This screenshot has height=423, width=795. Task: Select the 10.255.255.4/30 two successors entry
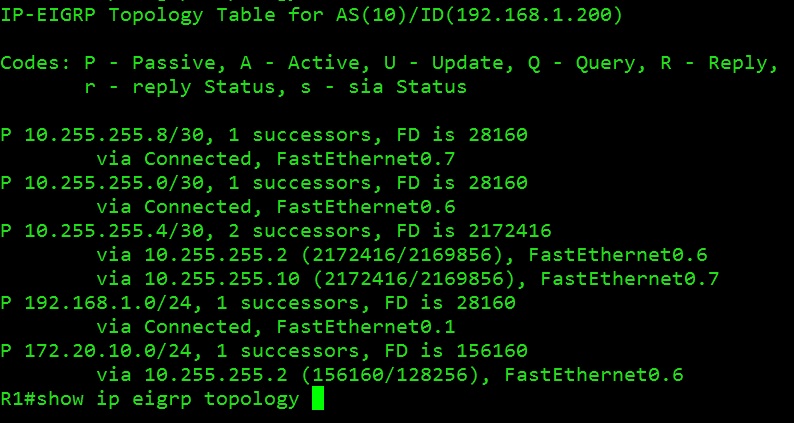pos(276,231)
